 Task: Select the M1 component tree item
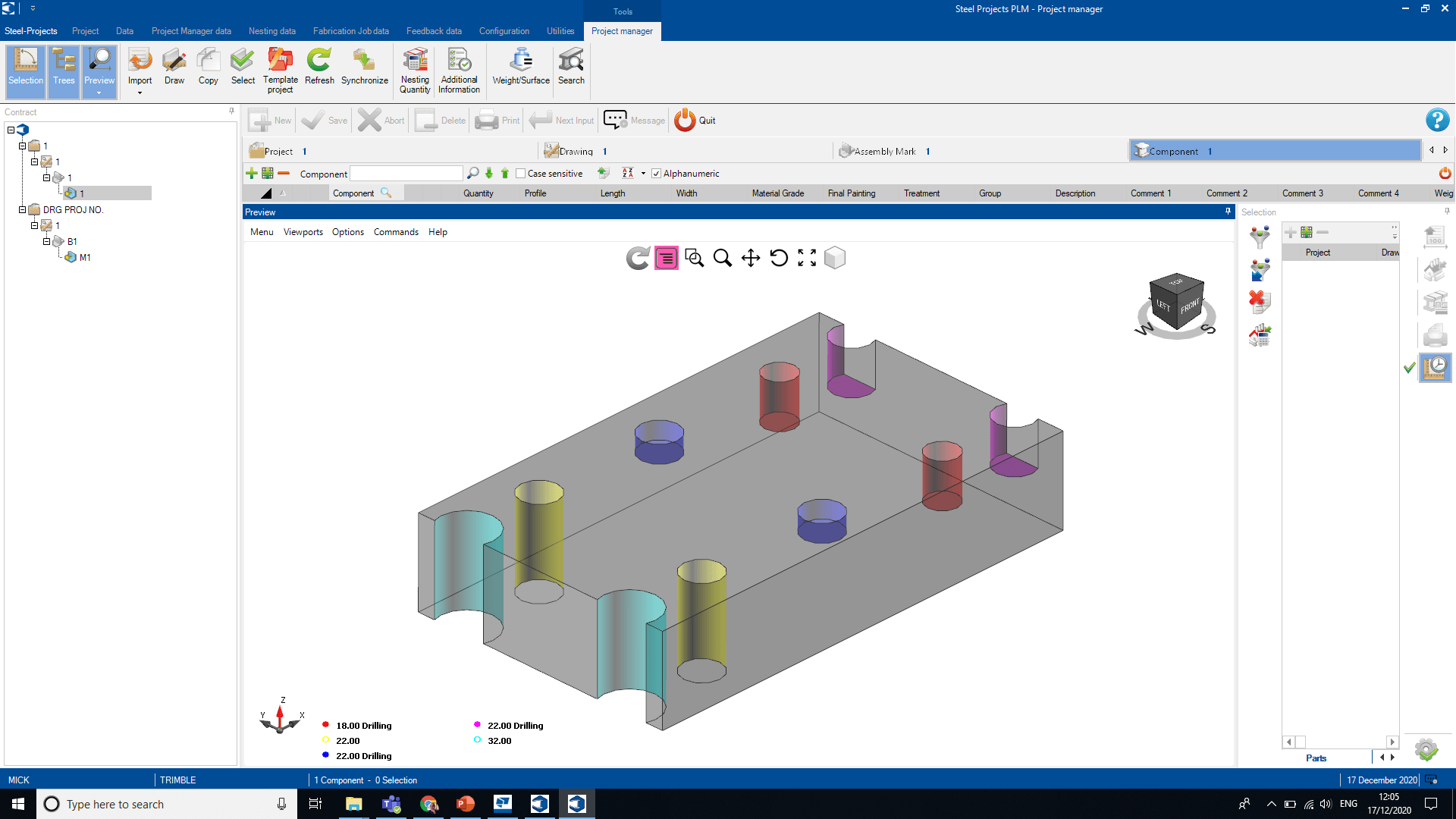click(x=85, y=257)
